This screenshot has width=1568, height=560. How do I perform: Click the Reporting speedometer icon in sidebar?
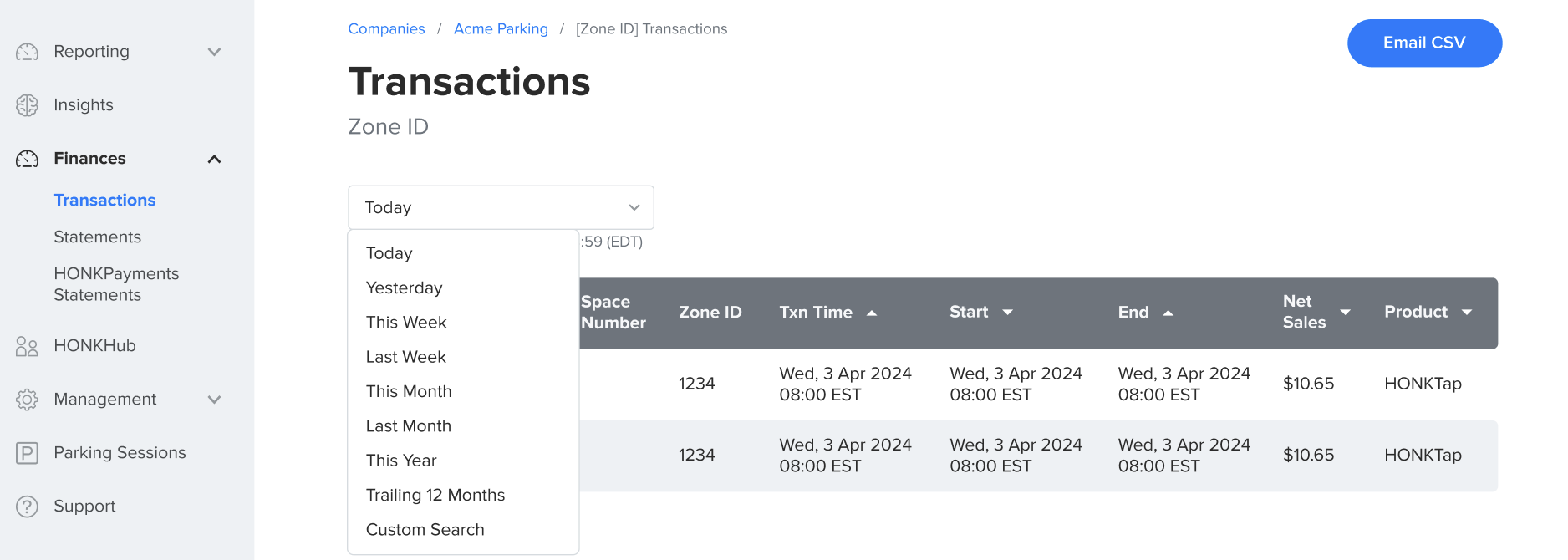pyautogui.click(x=27, y=51)
